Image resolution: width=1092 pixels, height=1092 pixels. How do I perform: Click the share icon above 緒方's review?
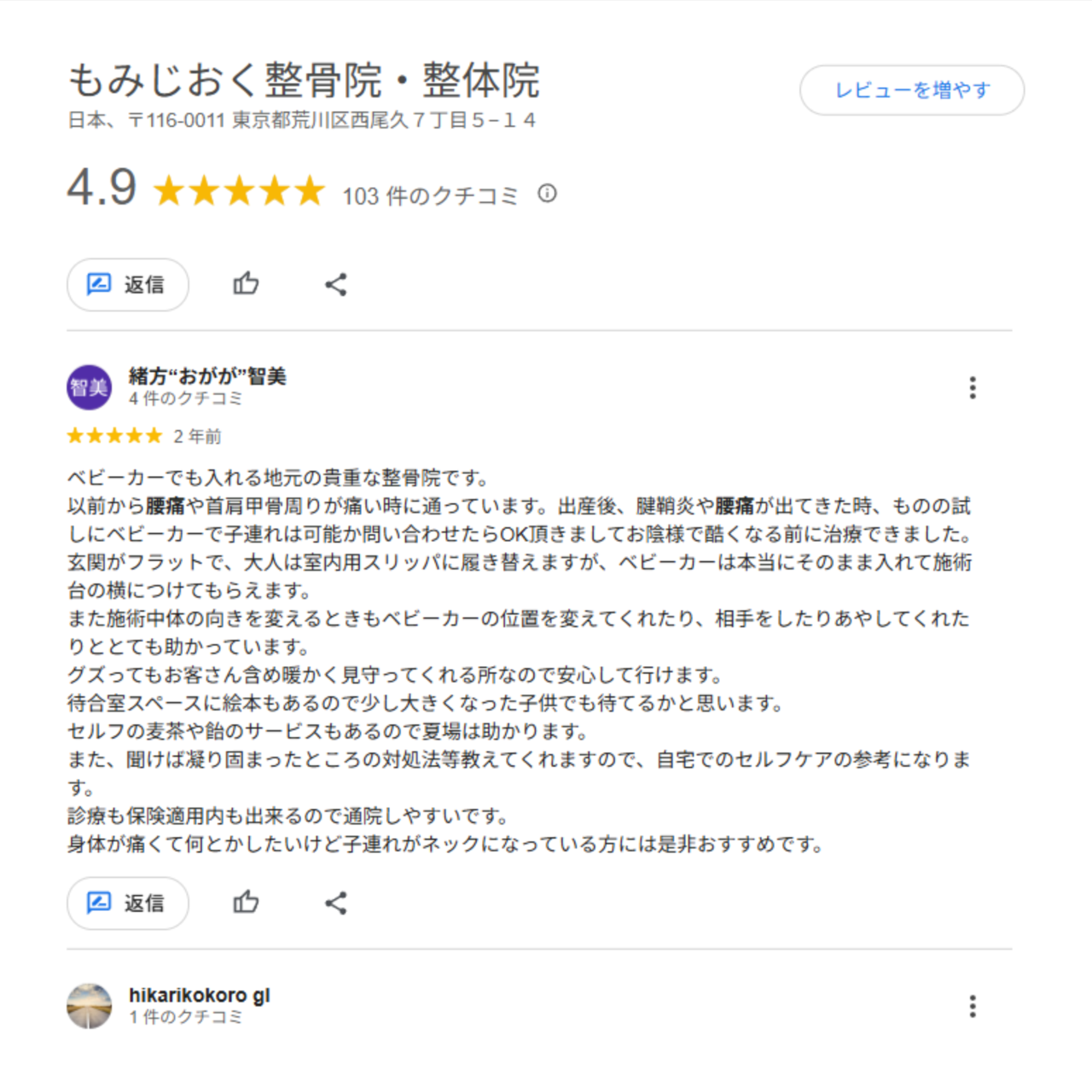[x=336, y=284]
